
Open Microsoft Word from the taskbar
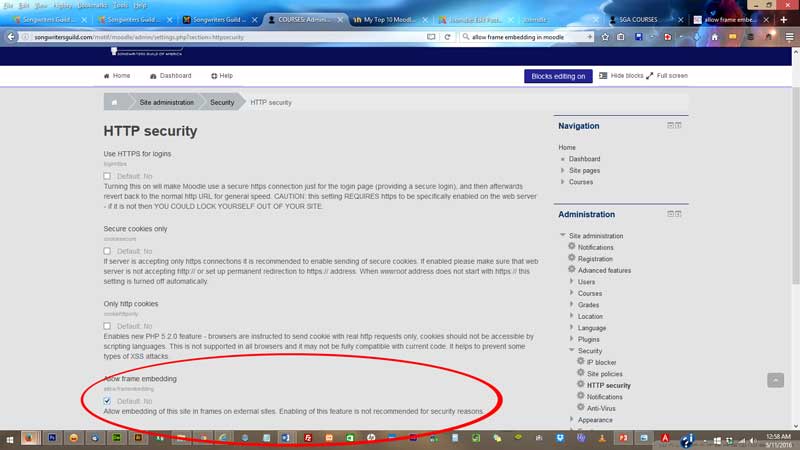coord(284,438)
